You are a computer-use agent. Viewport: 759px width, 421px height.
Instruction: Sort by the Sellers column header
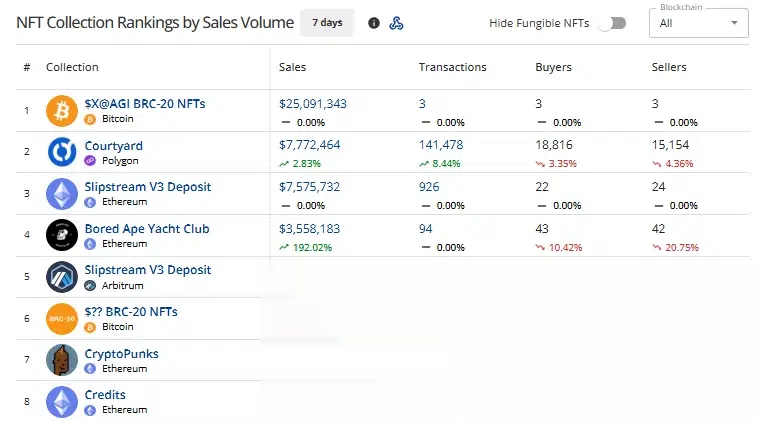pos(669,67)
